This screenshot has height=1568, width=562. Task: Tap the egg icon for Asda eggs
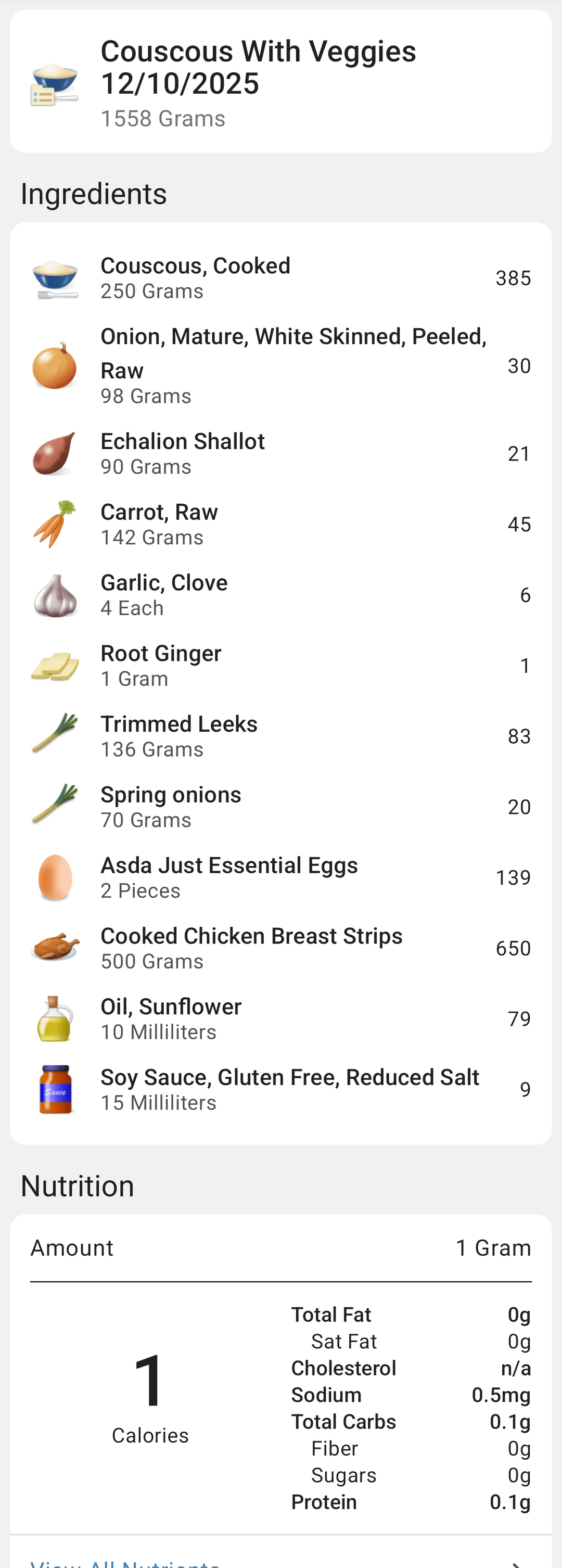pyautogui.click(x=55, y=878)
